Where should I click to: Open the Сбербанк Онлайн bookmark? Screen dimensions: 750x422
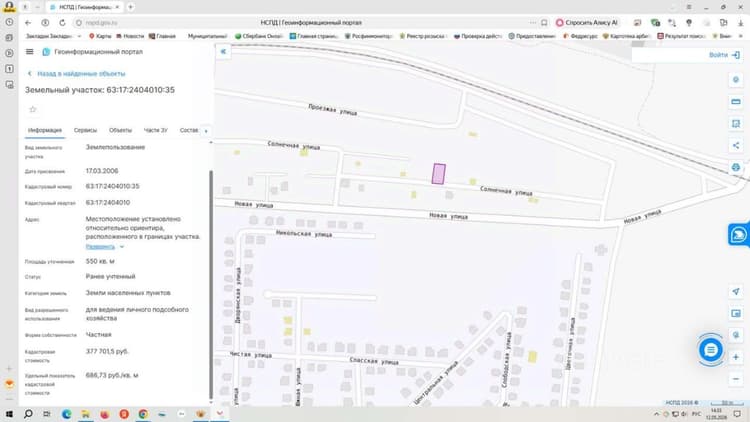point(259,36)
